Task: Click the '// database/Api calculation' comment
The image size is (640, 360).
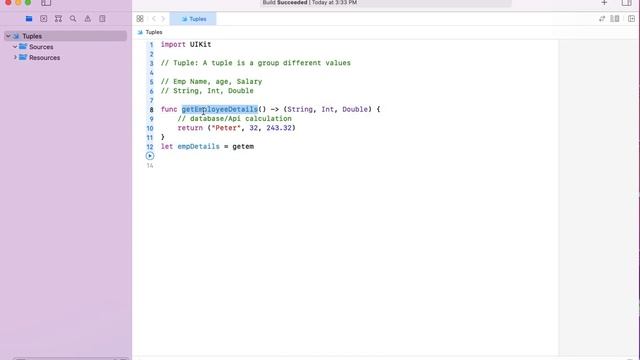Action: 235,119
